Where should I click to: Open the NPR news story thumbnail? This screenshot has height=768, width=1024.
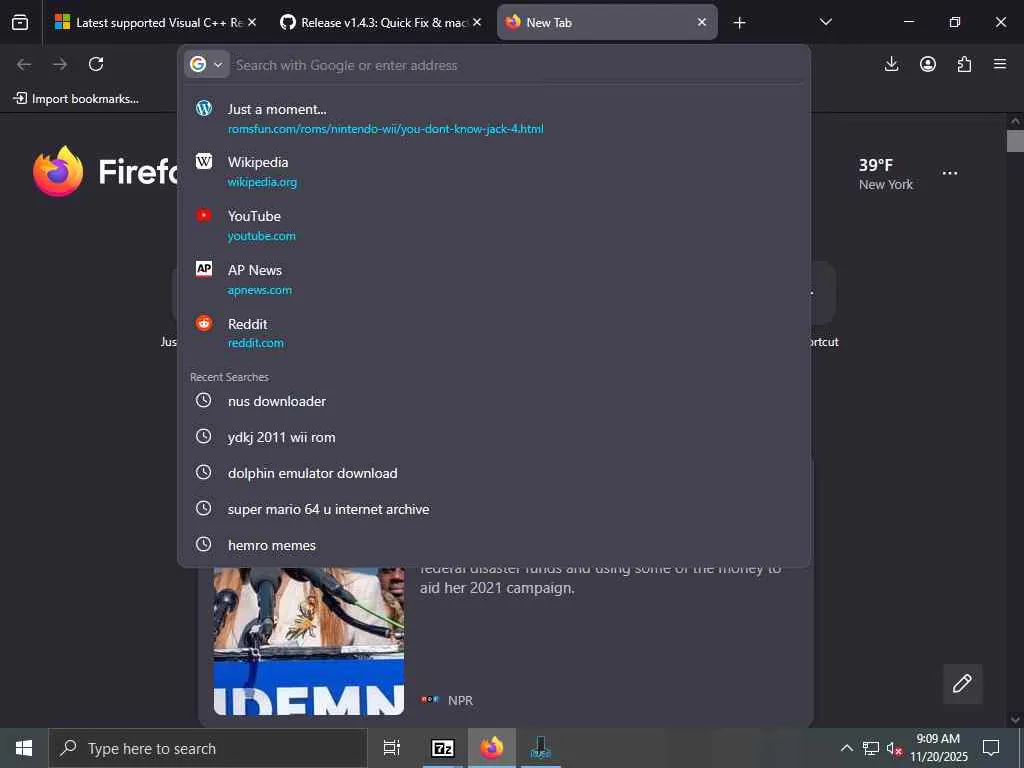pos(309,641)
